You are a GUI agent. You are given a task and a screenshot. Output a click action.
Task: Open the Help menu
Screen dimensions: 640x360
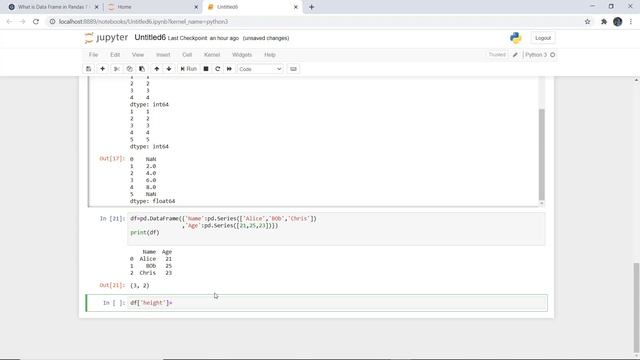click(x=270, y=55)
